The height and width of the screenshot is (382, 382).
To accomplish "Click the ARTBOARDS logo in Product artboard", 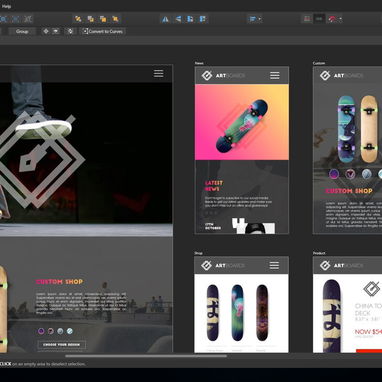I will coord(342,266).
